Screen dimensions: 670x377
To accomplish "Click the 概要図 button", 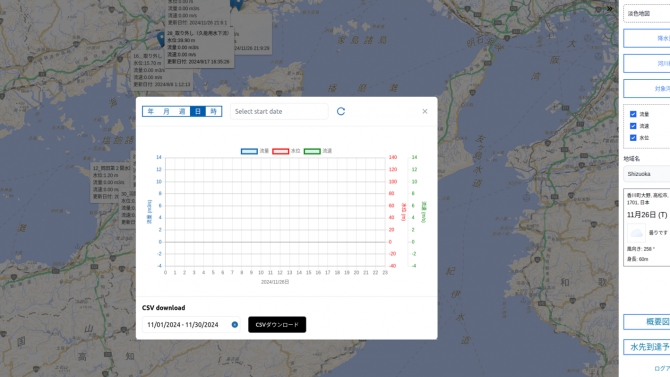I will 646,322.
